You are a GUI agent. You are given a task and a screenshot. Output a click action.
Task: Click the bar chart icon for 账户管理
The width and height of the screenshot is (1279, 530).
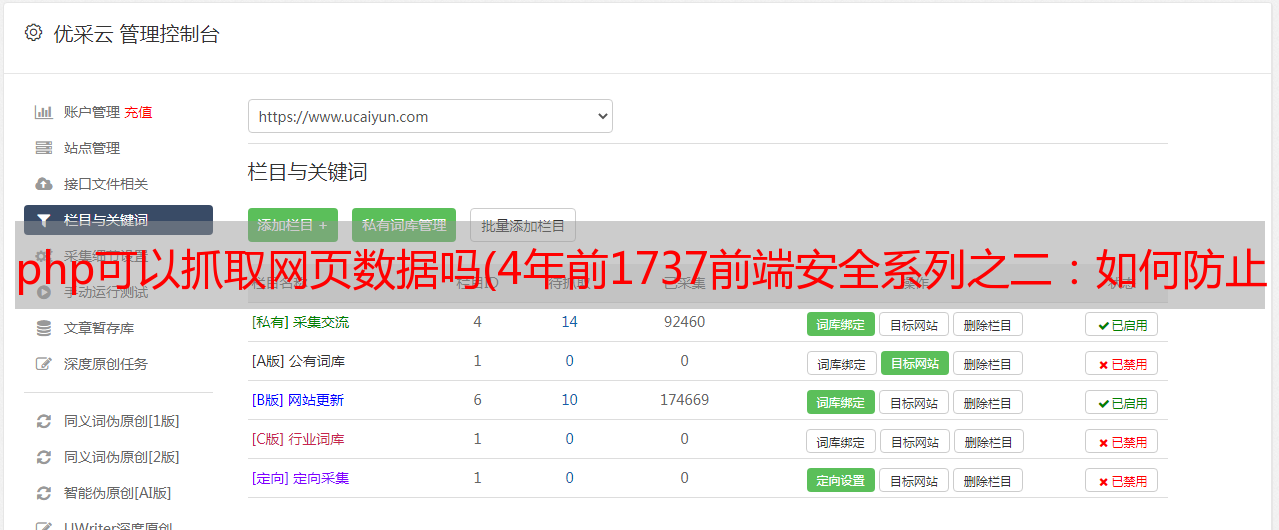[44, 112]
